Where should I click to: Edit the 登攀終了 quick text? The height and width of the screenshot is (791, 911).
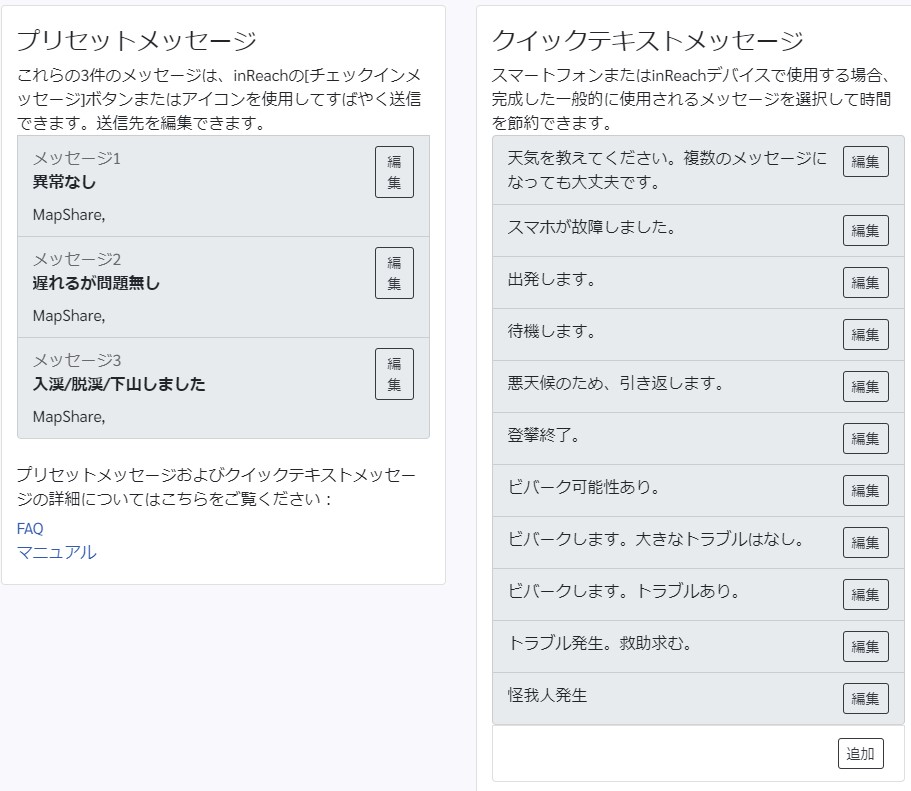coord(865,439)
